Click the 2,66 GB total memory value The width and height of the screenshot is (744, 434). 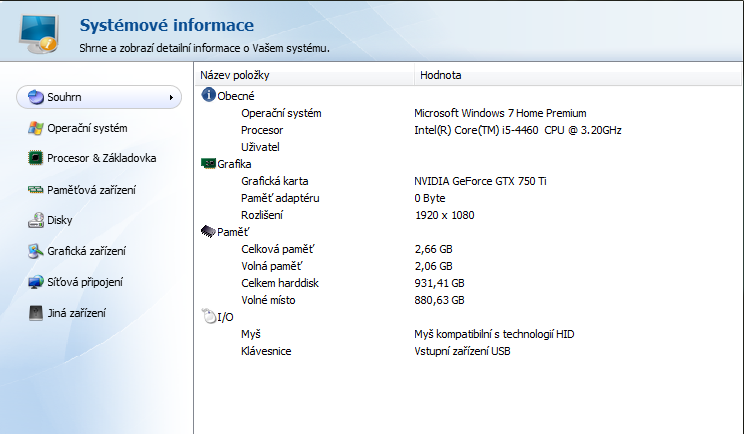coord(433,249)
